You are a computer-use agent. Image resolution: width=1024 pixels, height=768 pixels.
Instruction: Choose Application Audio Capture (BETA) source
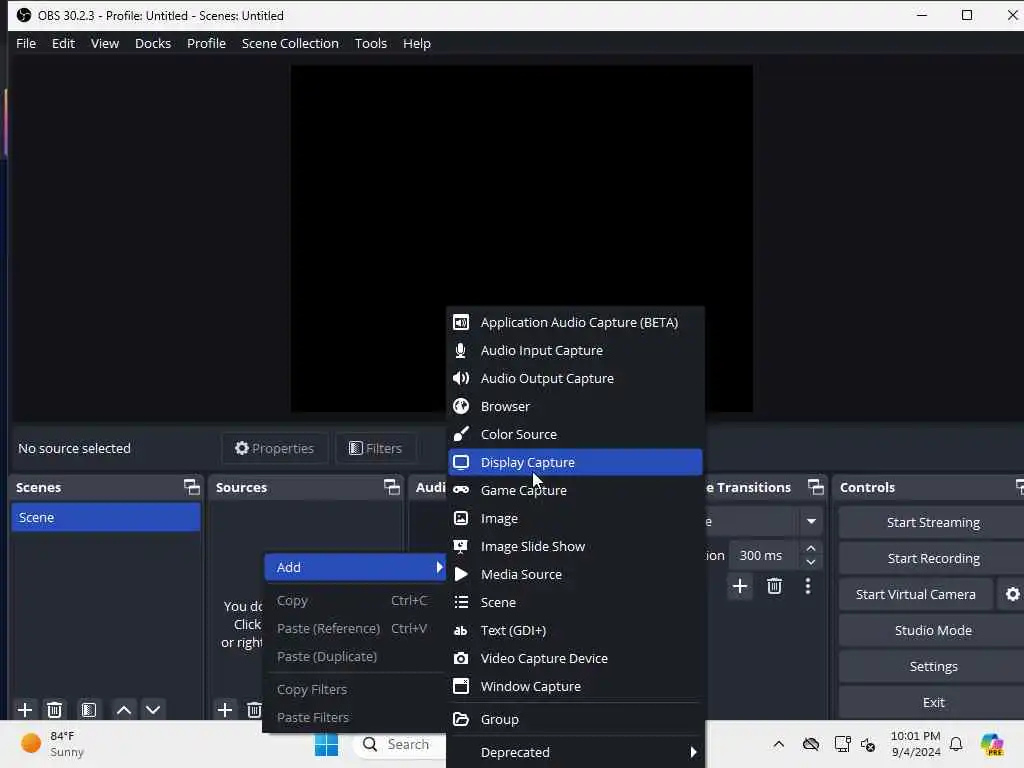pos(575,322)
